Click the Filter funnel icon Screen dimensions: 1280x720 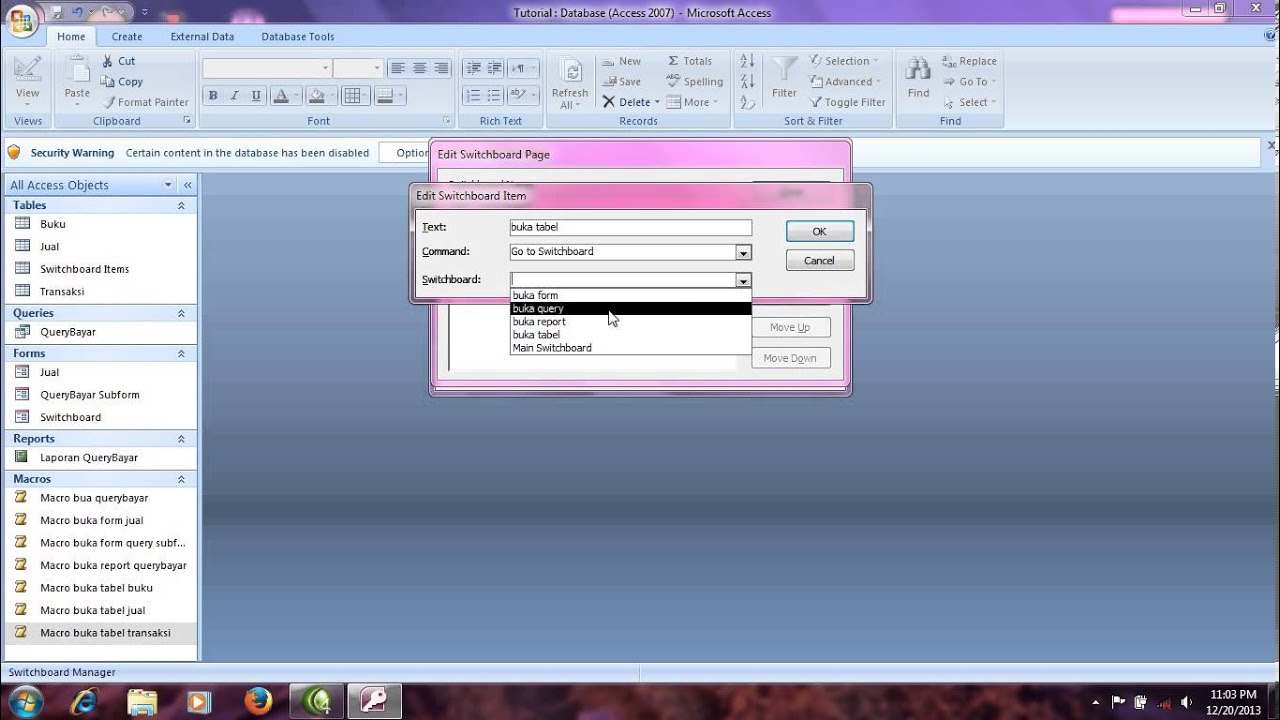tap(784, 70)
